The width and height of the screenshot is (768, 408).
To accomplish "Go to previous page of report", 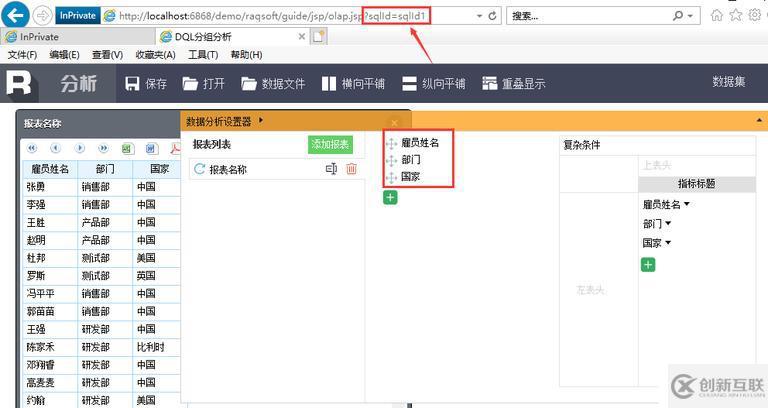I will click(55, 148).
